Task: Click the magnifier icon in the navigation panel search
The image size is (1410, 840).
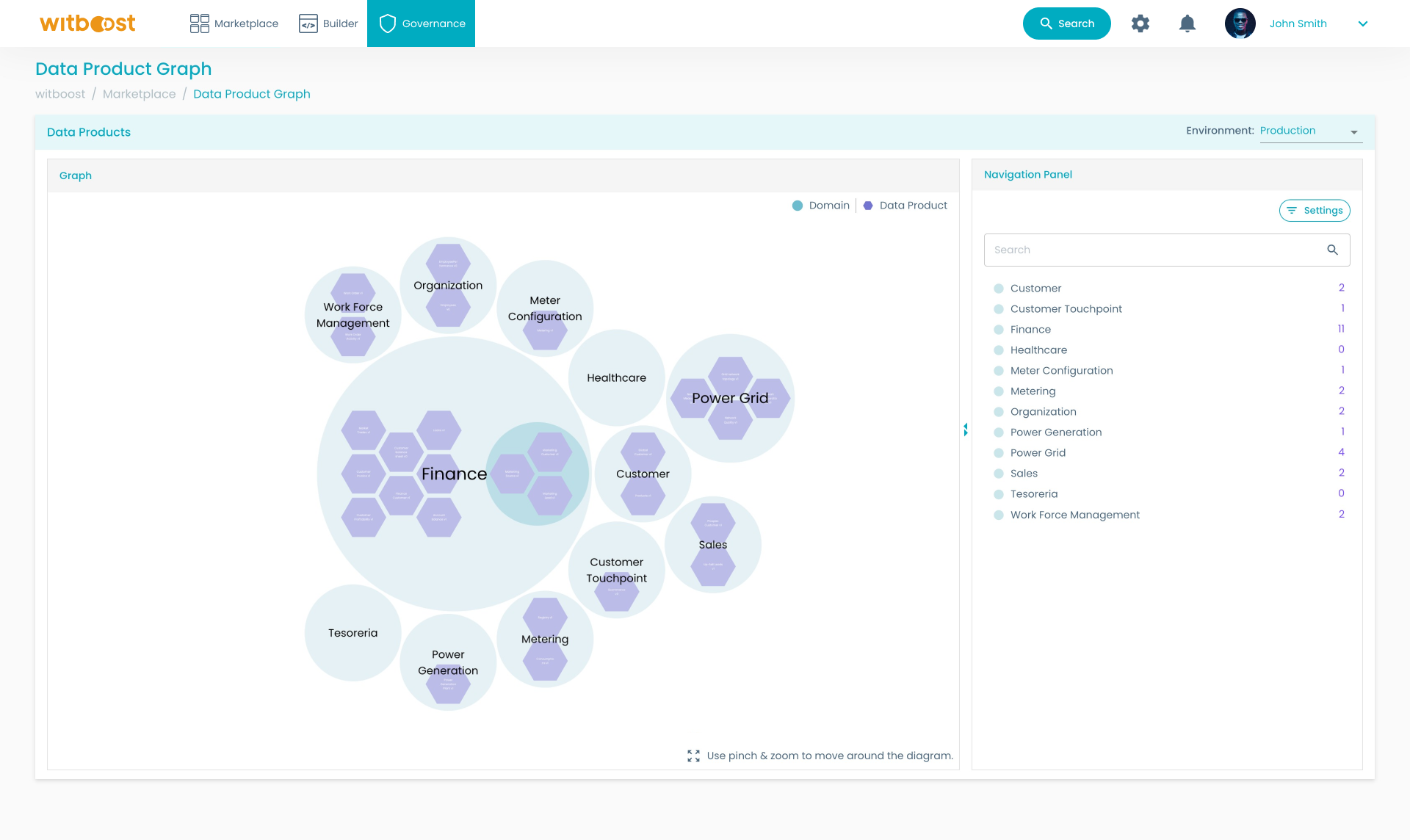Action: coord(1332,250)
